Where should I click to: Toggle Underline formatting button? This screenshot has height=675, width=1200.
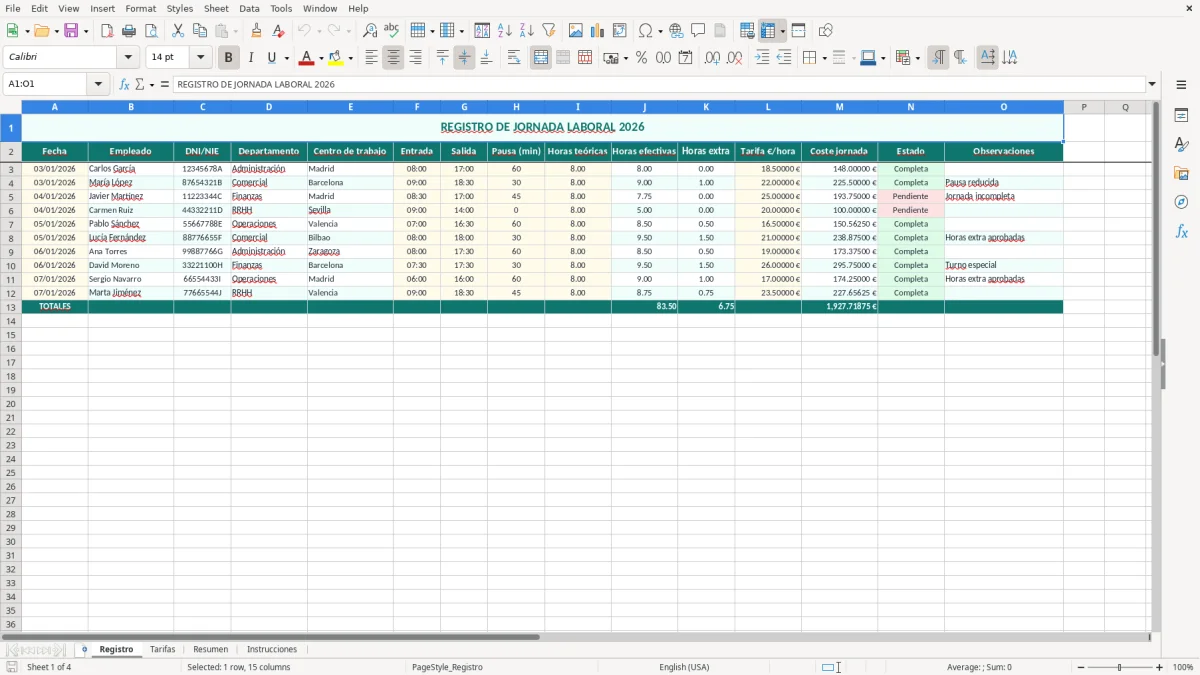270,58
